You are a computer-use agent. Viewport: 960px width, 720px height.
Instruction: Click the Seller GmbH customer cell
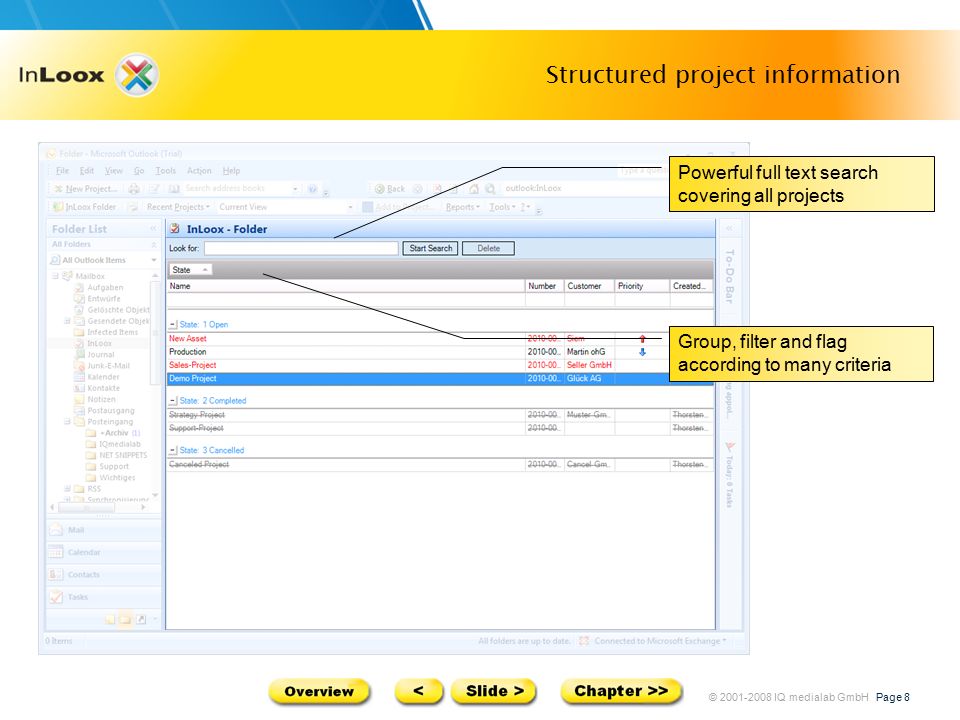click(x=589, y=365)
